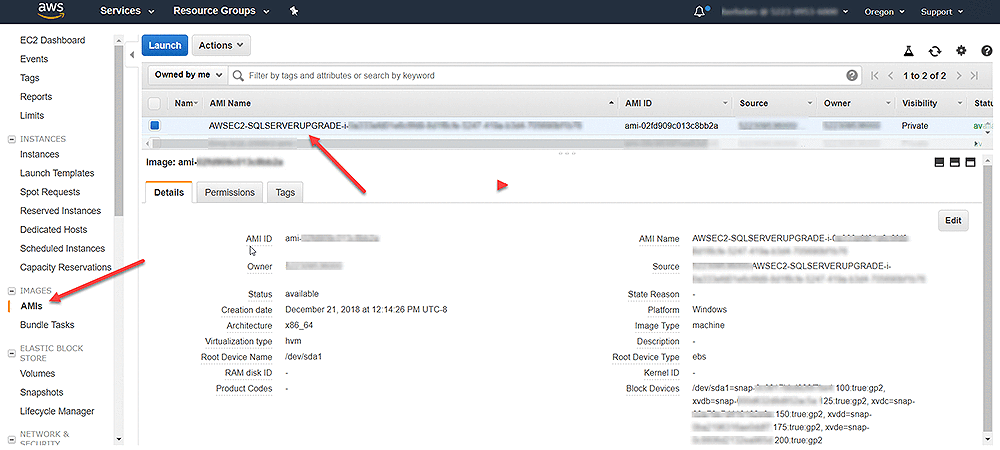Toggle the AWSEC2-SQLSERVERUPGRADE row checkbox
This screenshot has width=1000, height=450.
(x=154, y=126)
